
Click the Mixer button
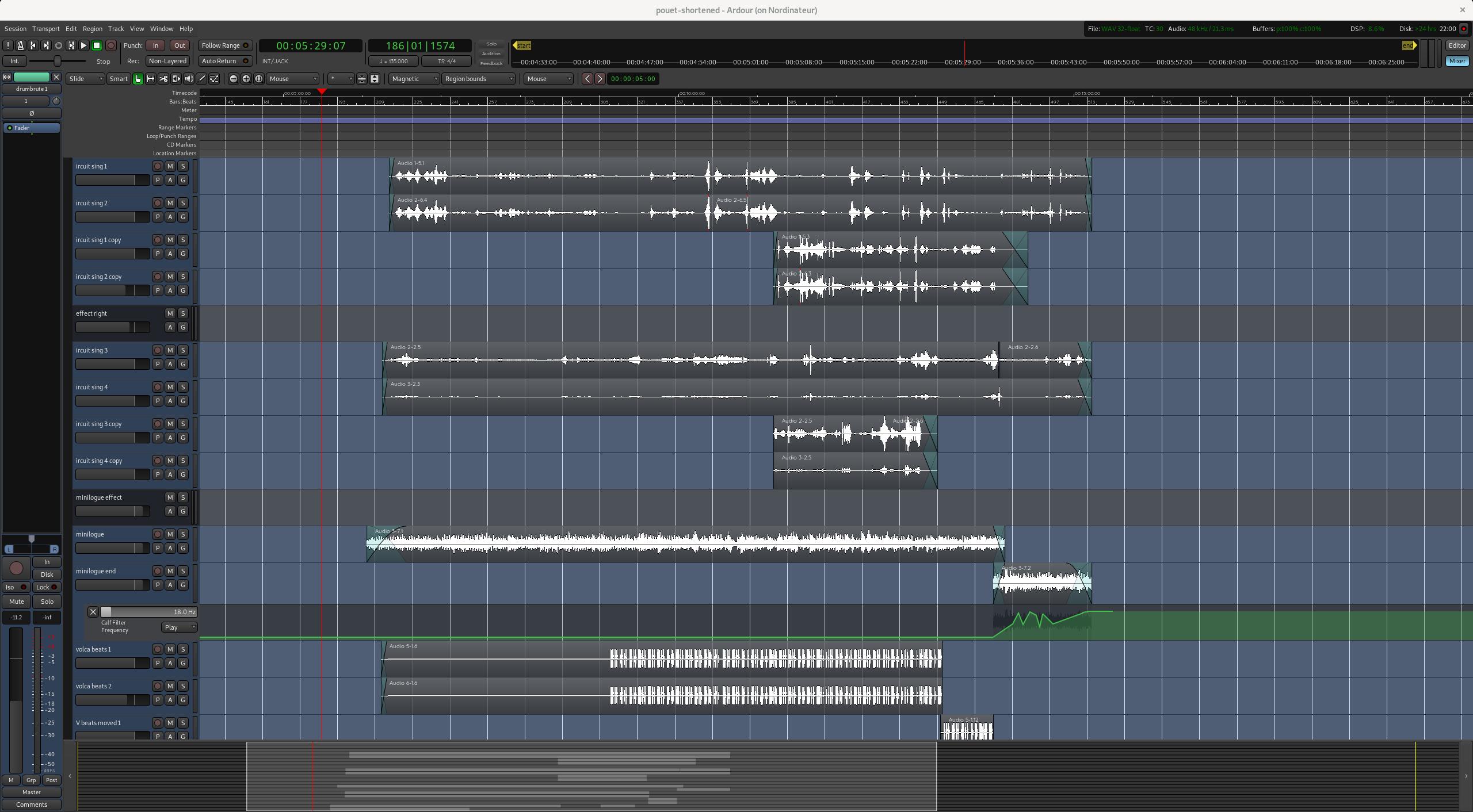click(x=1457, y=61)
